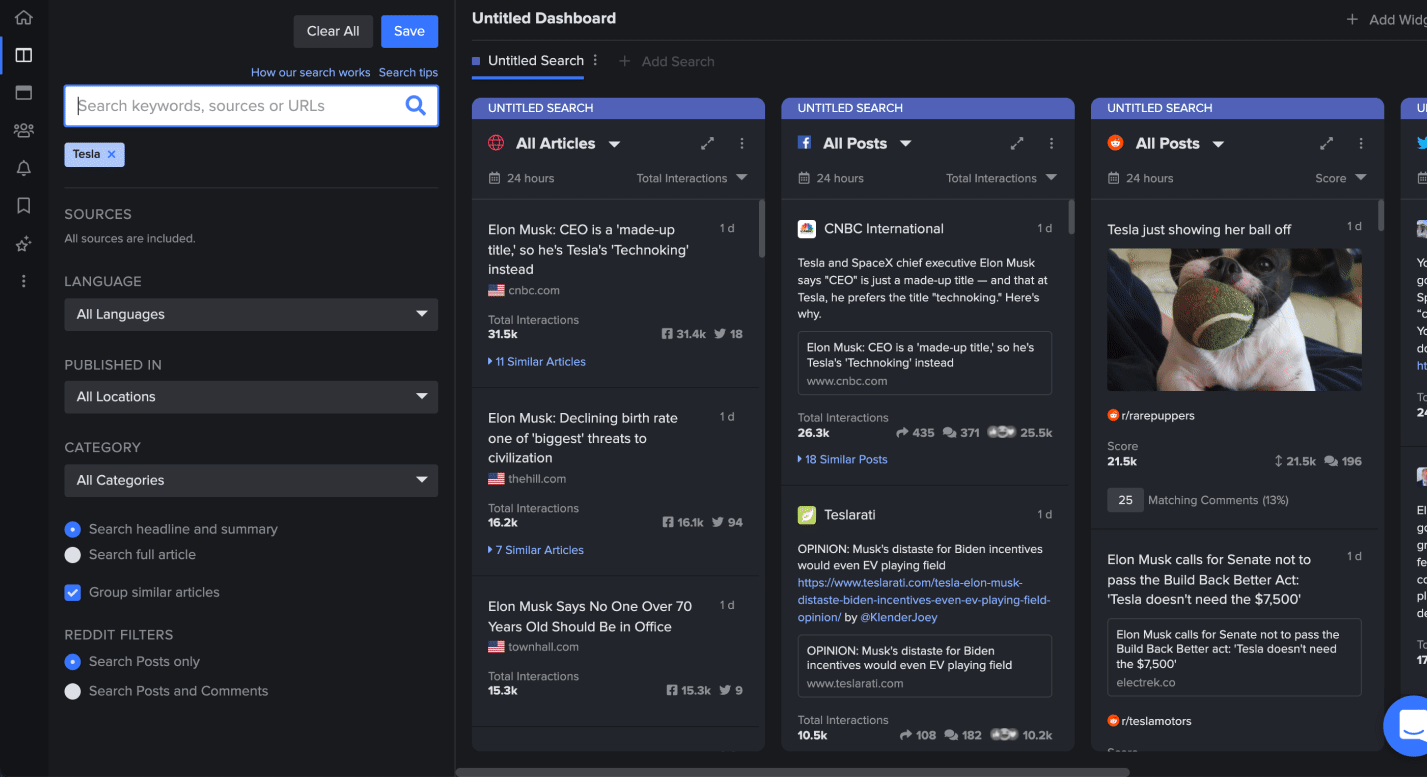The width and height of the screenshot is (1427, 777).
Task: Click the horizontal dashboard scrollbar
Action: click(792, 772)
